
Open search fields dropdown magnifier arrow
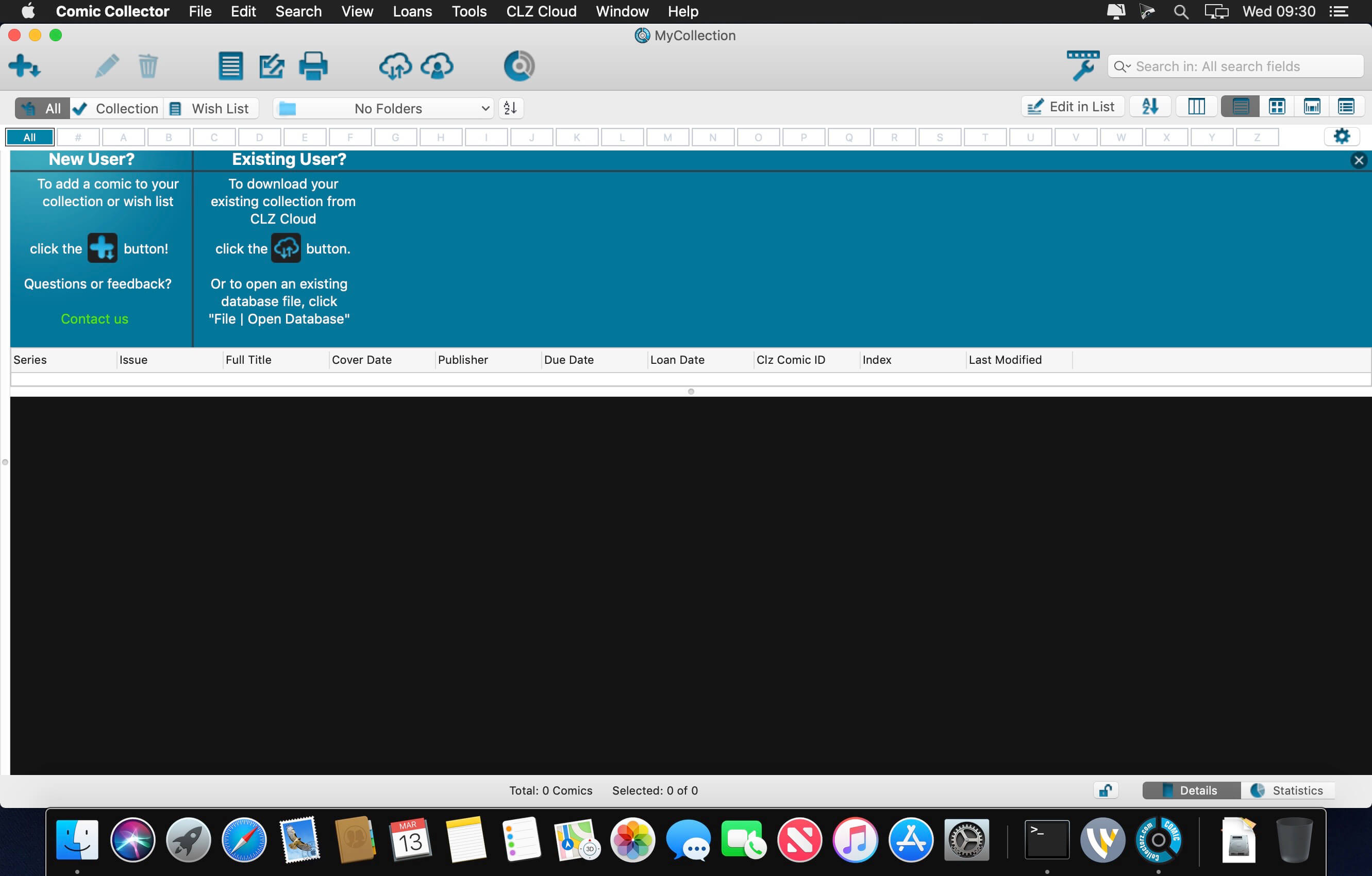(1122, 66)
